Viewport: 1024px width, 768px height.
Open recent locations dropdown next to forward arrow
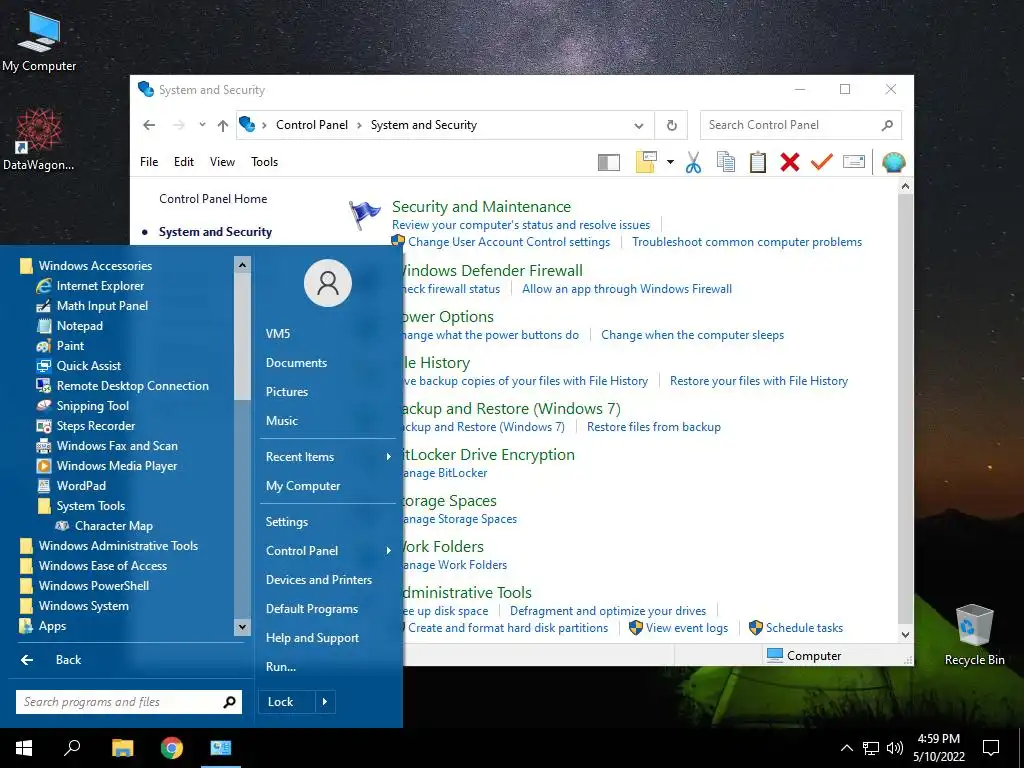click(202, 125)
